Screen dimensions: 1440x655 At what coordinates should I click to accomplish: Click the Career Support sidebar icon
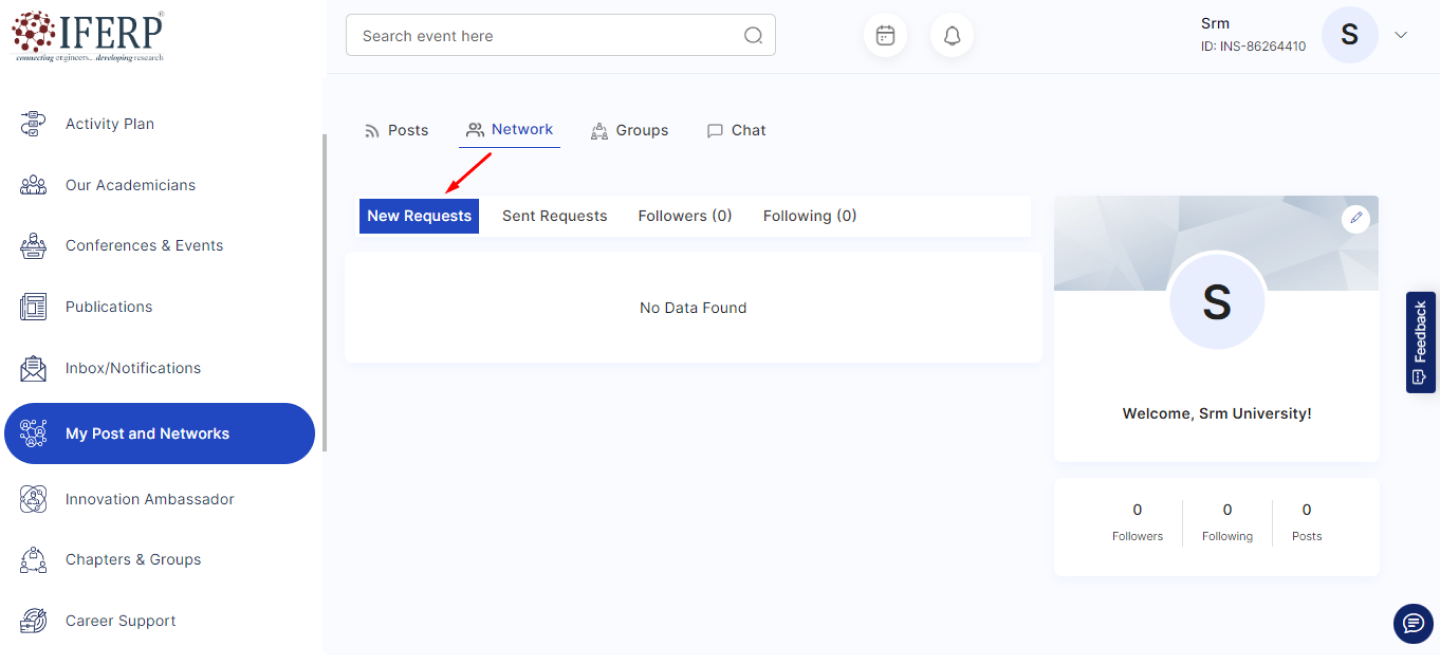coord(33,621)
